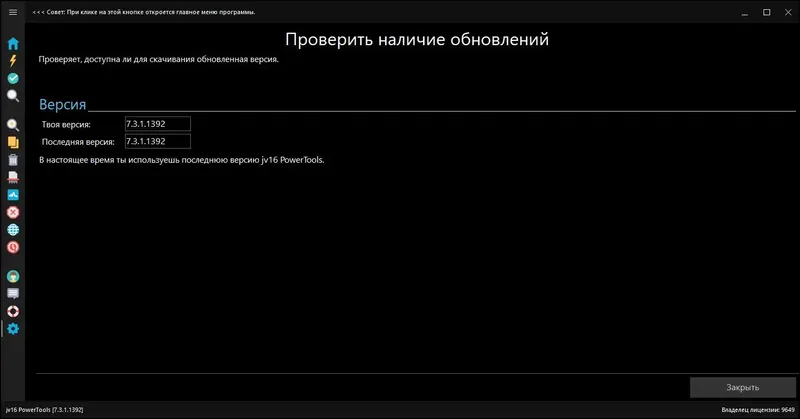Viewport: 800px width, 419px height.
Task: Click status bar text Владелец лицензии: 9649
Action: pos(758,410)
